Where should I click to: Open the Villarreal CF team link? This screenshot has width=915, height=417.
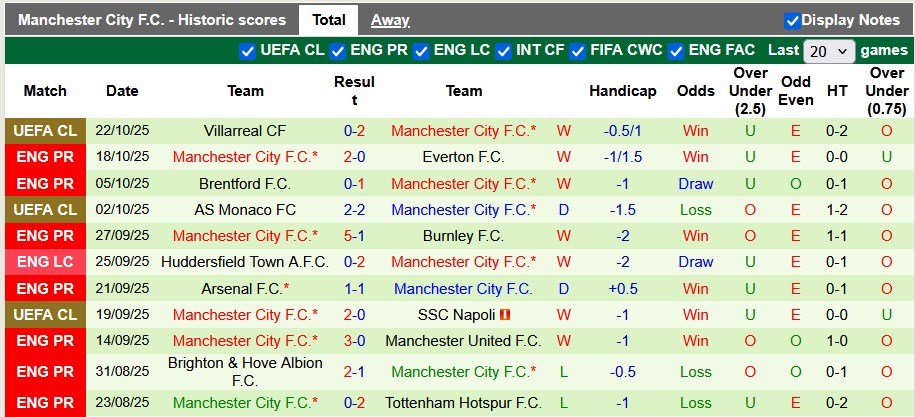pyautogui.click(x=245, y=131)
